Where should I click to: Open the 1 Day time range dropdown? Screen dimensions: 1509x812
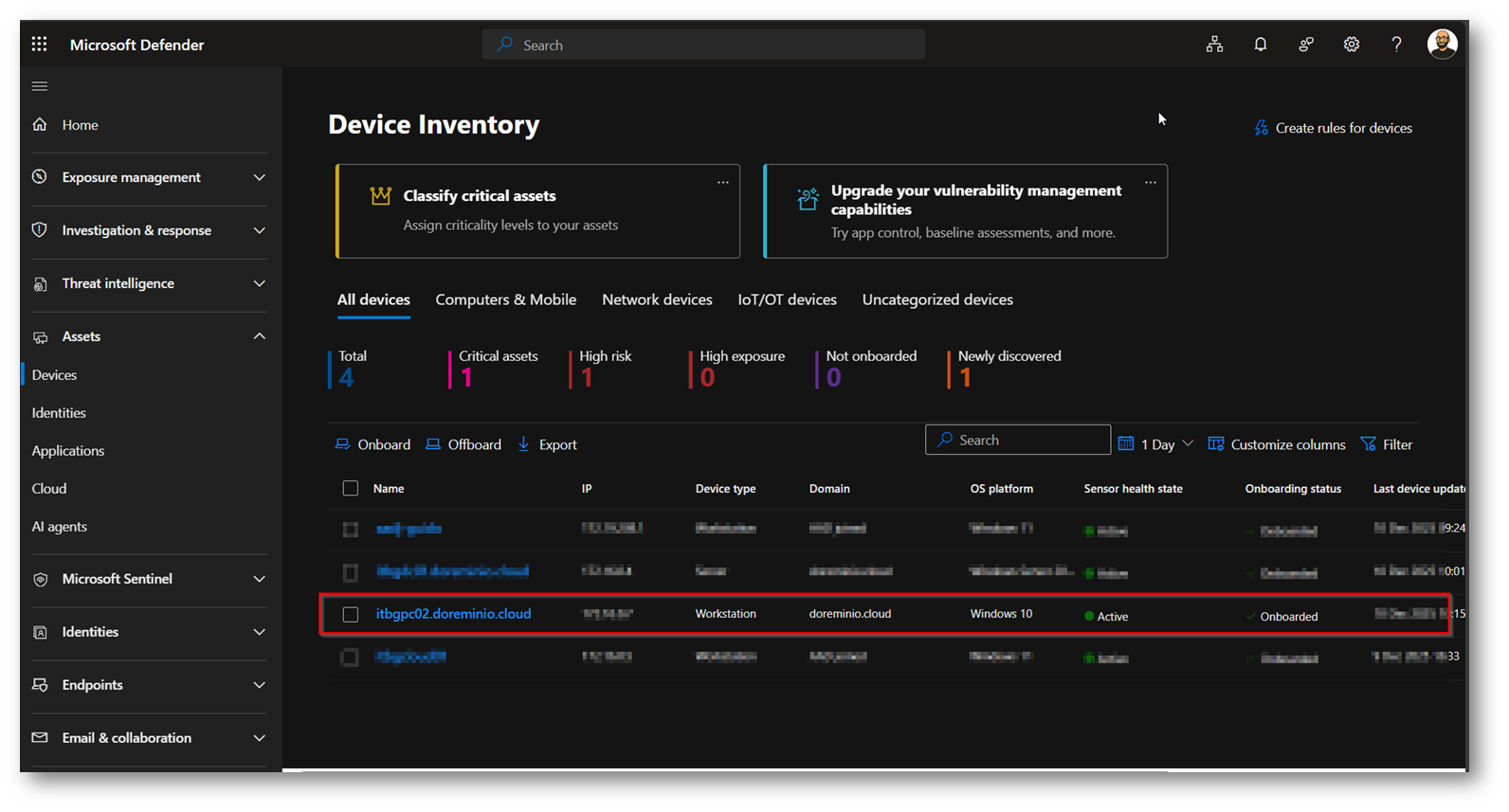coord(1156,444)
